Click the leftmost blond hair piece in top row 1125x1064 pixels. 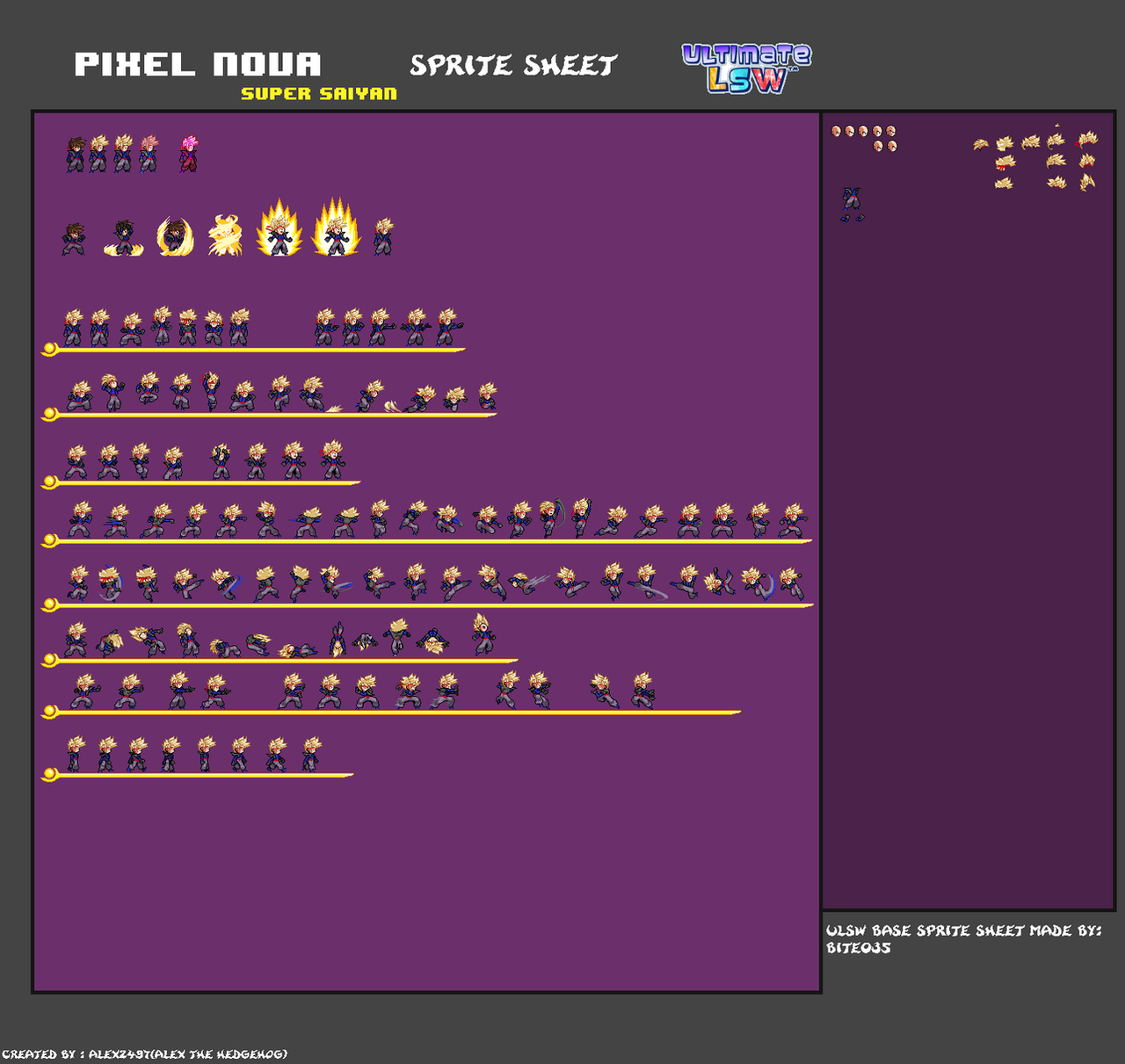981,144
